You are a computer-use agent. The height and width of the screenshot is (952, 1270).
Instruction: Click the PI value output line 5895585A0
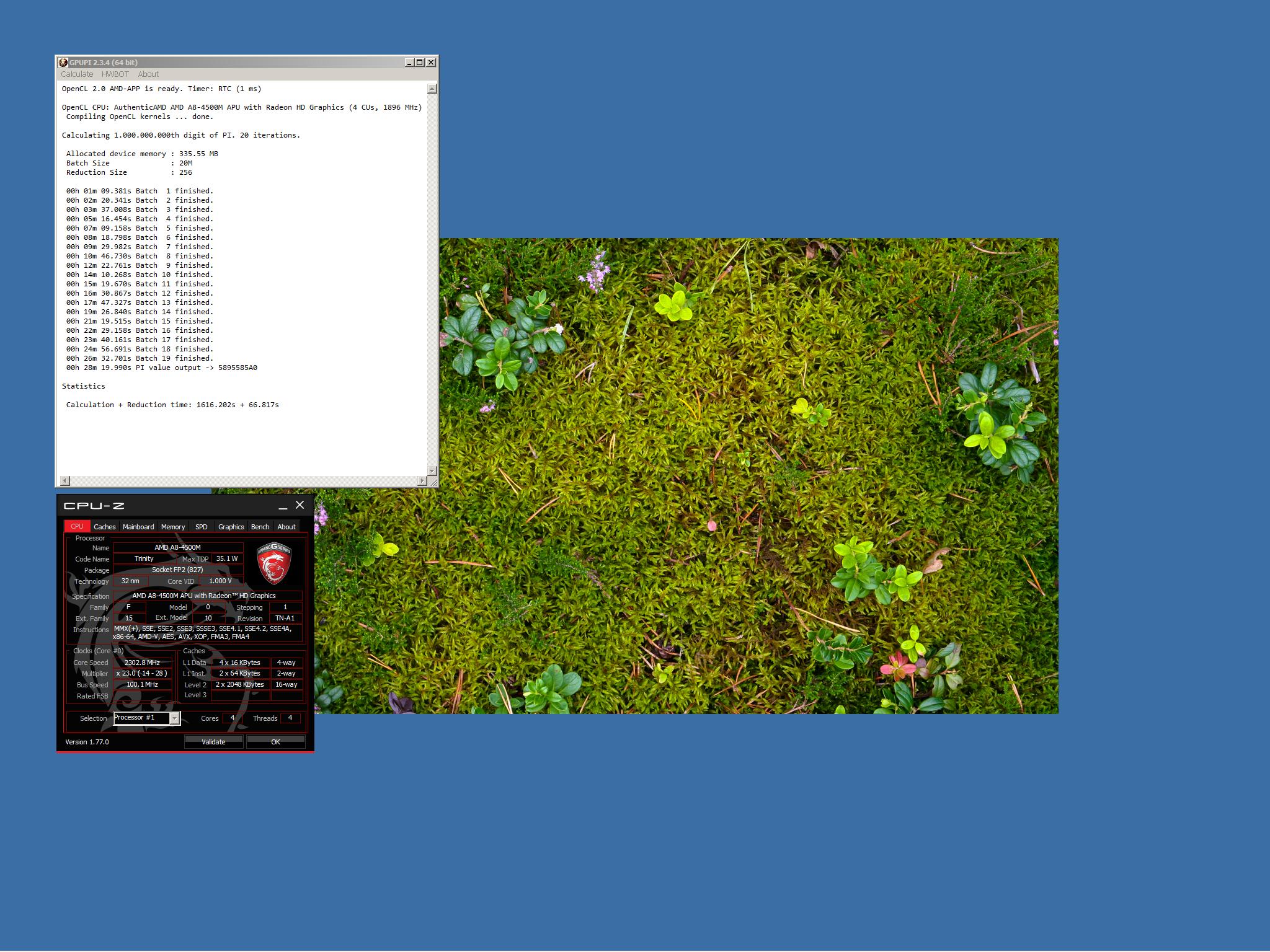point(162,368)
